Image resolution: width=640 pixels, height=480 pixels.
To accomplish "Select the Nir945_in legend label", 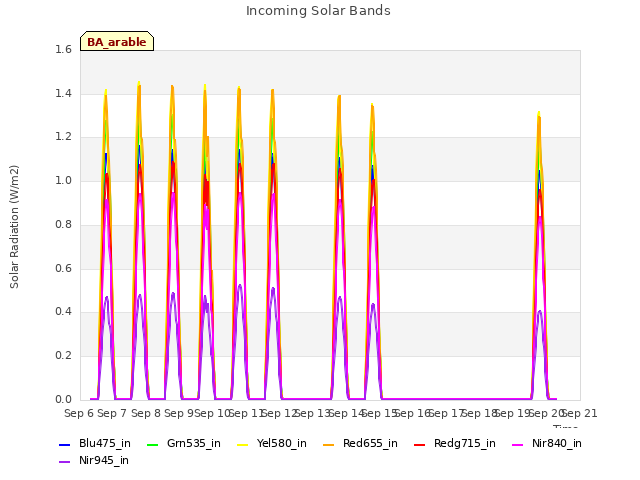I will (x=104, y=461).
